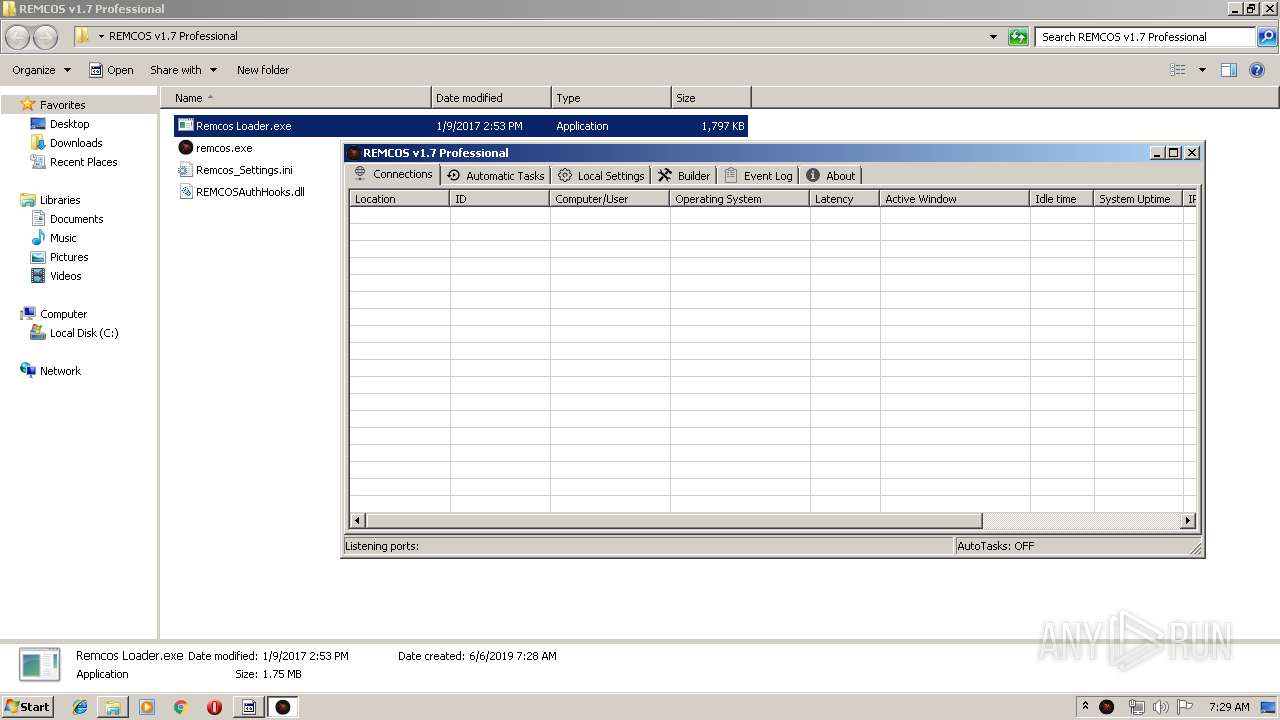1280x720 pixels.
Task: Switch to REMCOS taskbar button
Action: coord(283,707)
